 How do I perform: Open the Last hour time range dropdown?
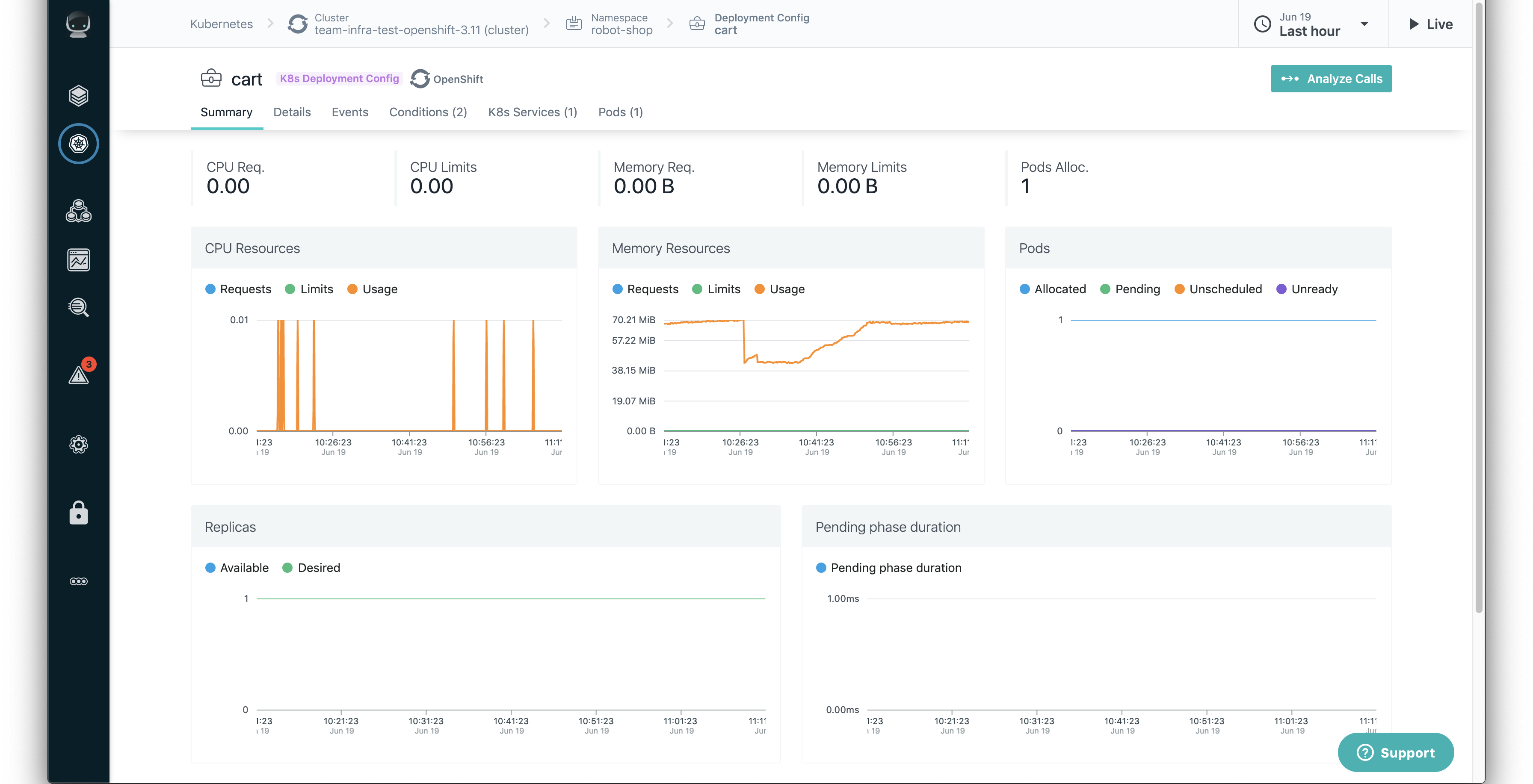pyautogui.click(x=1313, y=24)
